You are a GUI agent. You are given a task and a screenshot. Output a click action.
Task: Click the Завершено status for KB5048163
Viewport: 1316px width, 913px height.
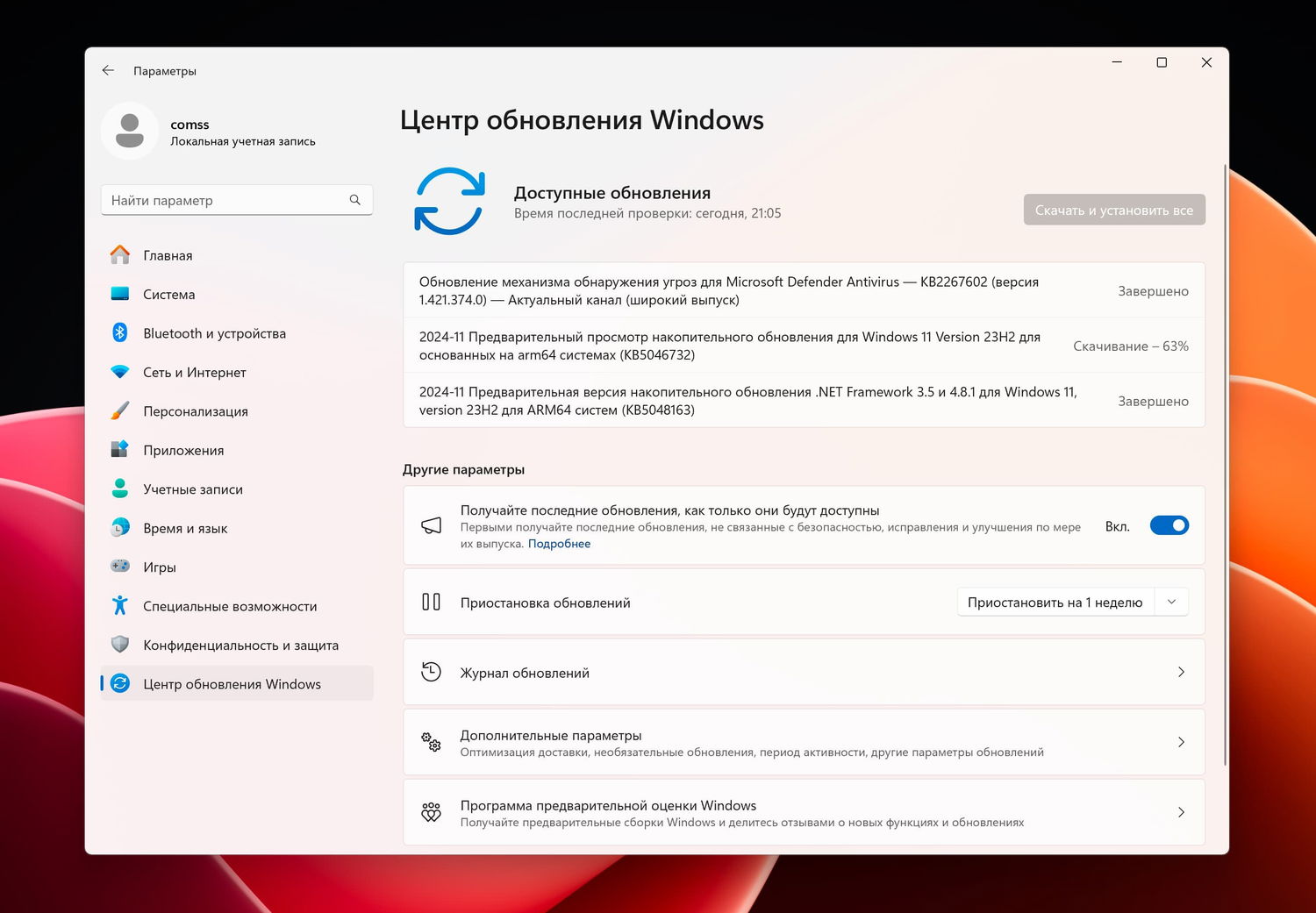(1153, 401)
